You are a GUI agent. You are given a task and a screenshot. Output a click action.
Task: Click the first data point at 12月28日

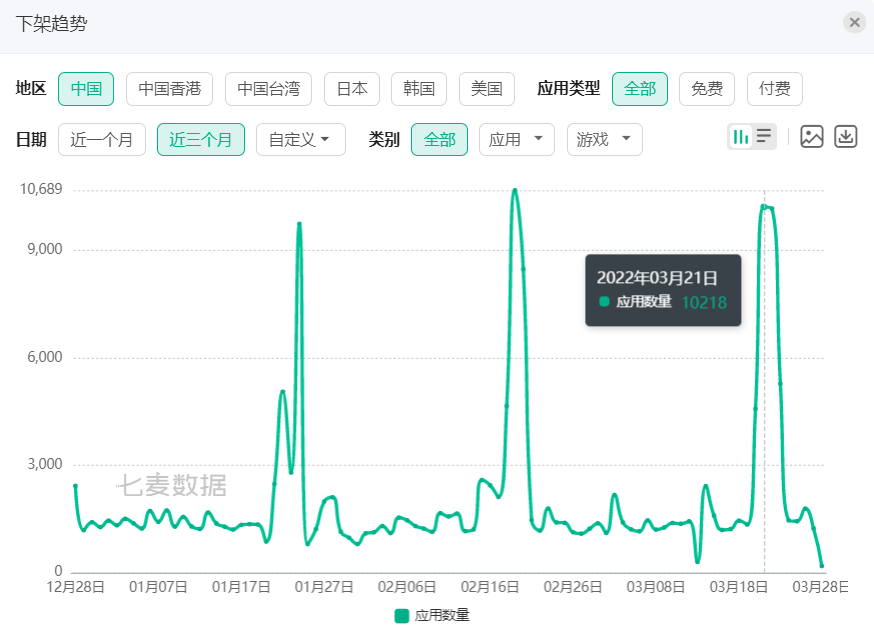(x=76, y=486)
